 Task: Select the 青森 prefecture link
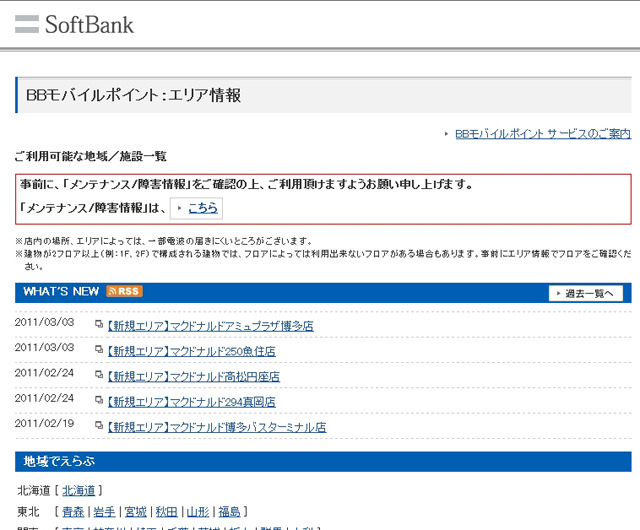(x=73, y=512)
